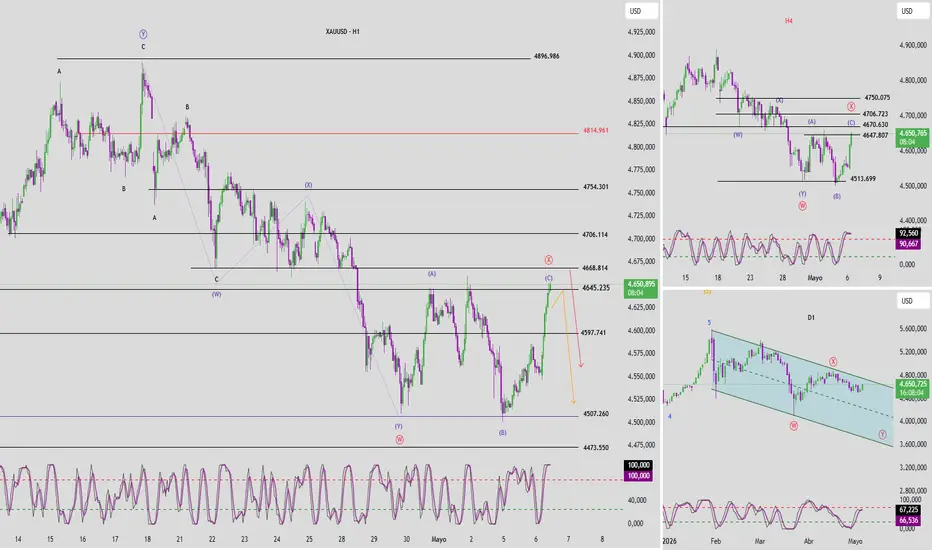This screenshot has height=550, width=932.
Task: Click the 28 date label on H1 axis
Action: tap(342, 539)
